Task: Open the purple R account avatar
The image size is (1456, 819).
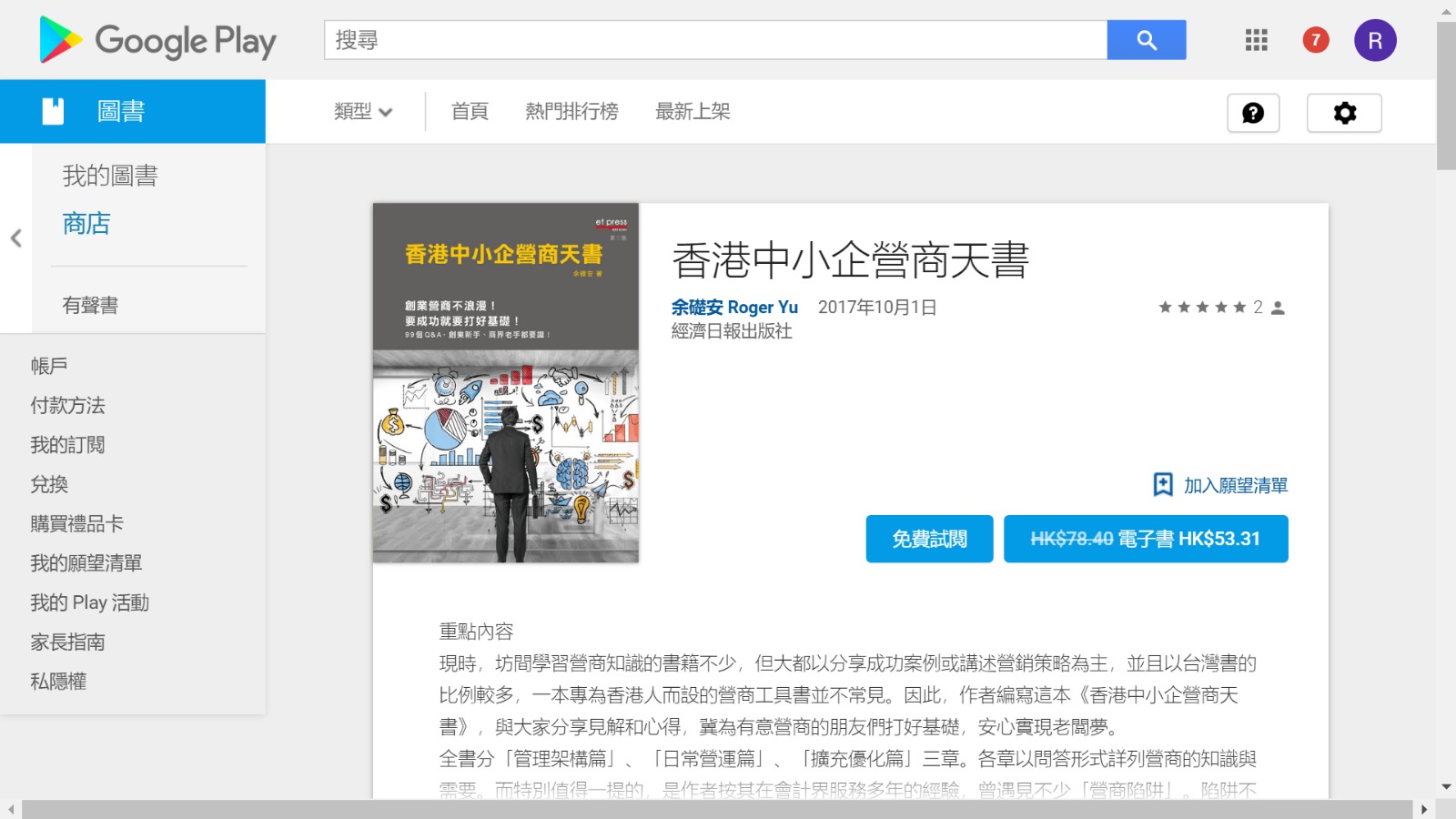Action: click(x=1375, y=40)
